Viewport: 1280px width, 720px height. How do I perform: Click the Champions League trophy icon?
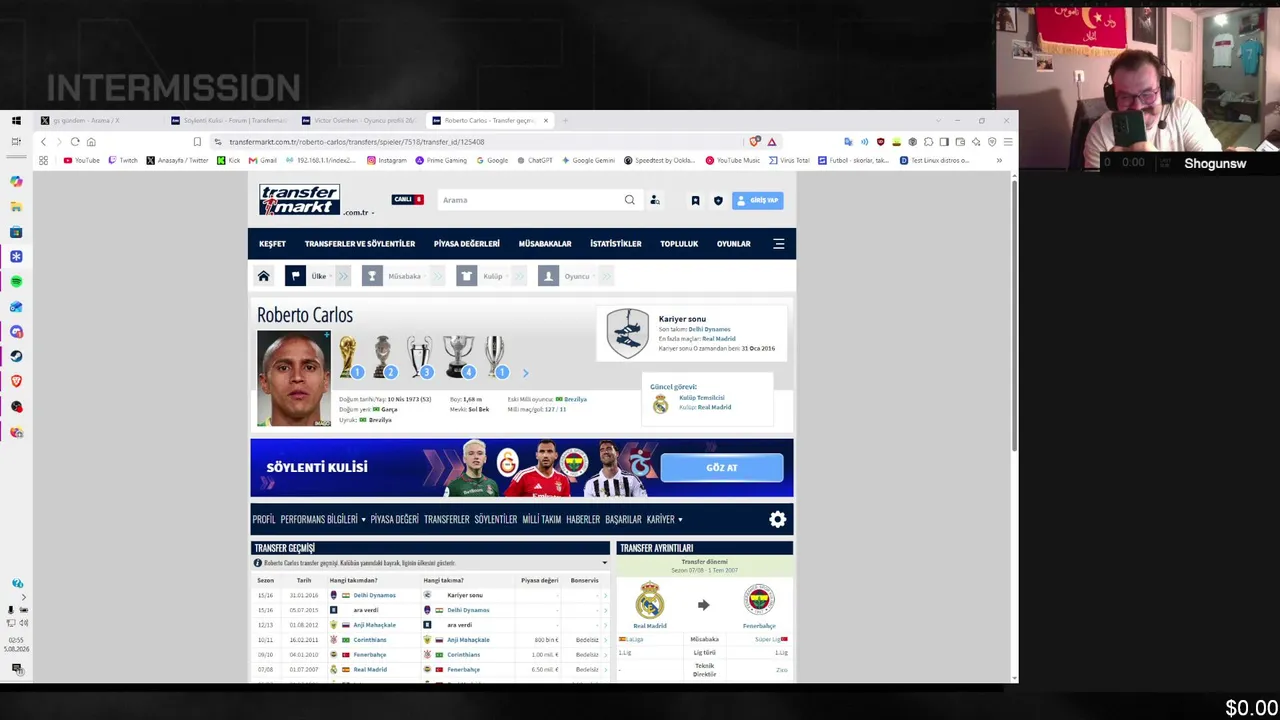[x=420, y=357]
